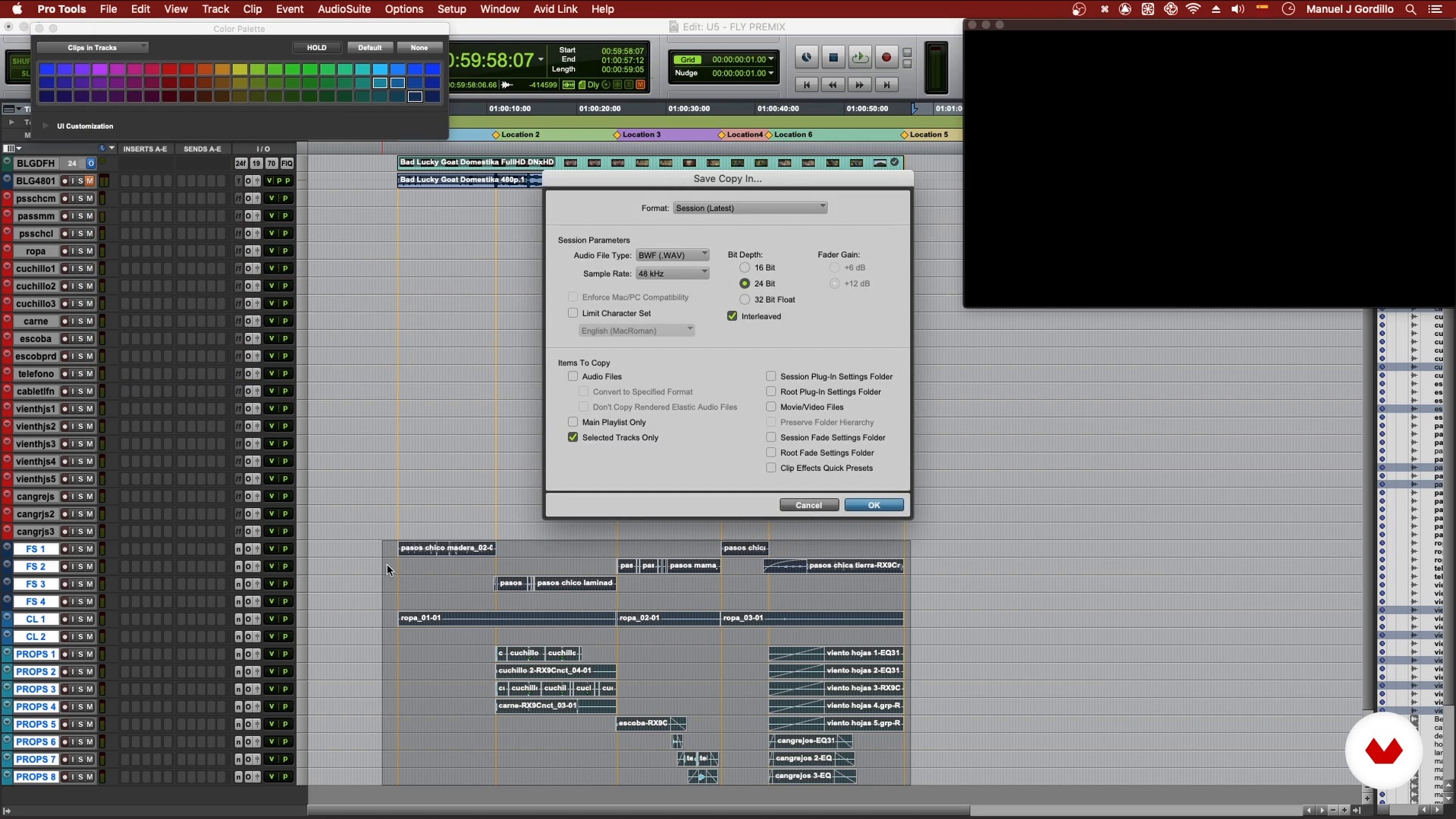Mute the PROPS 1 track
This screenshot has height=819, width=1456.
point(89,654)
